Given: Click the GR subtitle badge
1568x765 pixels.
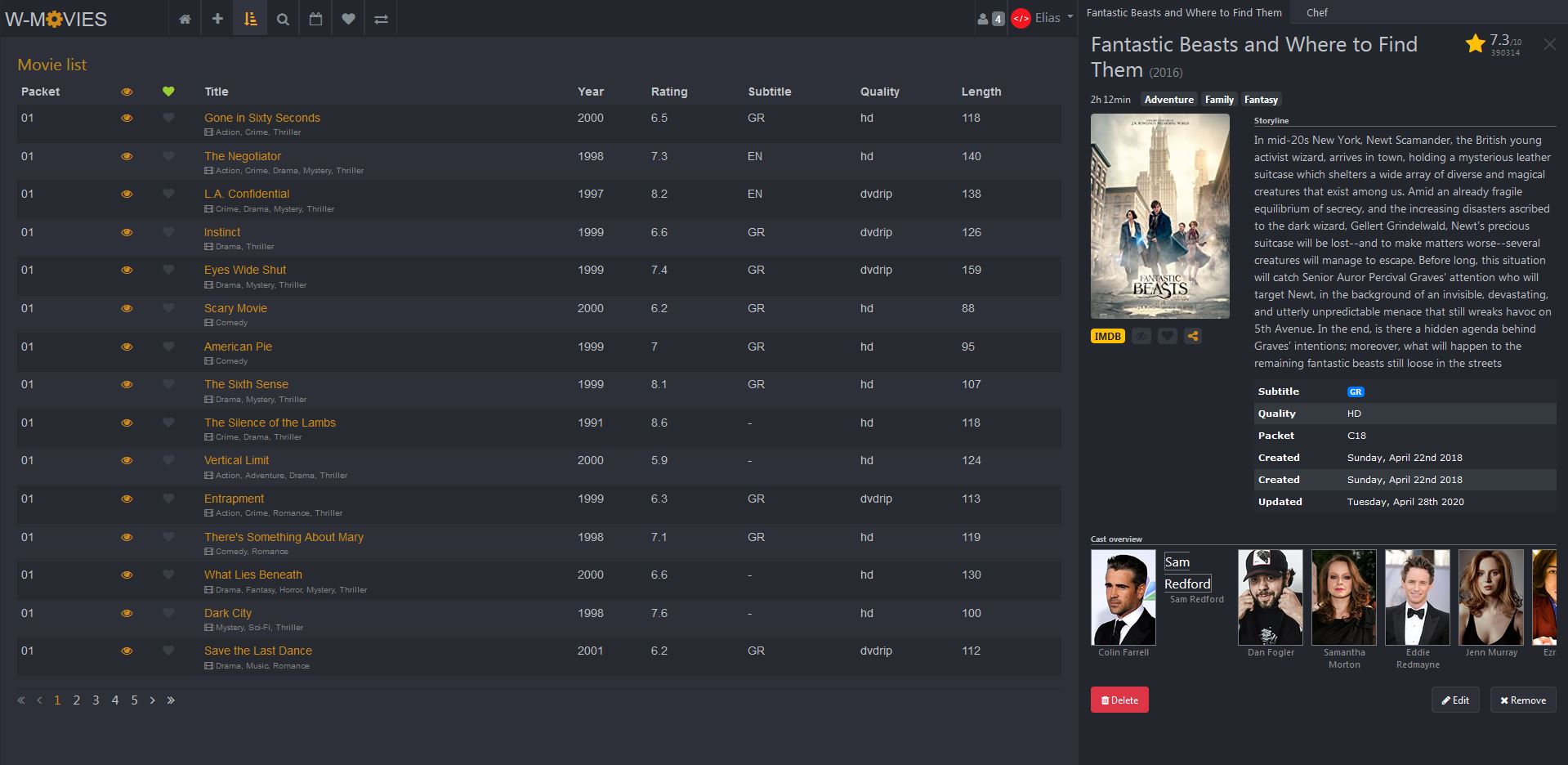Looking at the screenshot, I should (x=1356, y=392).
